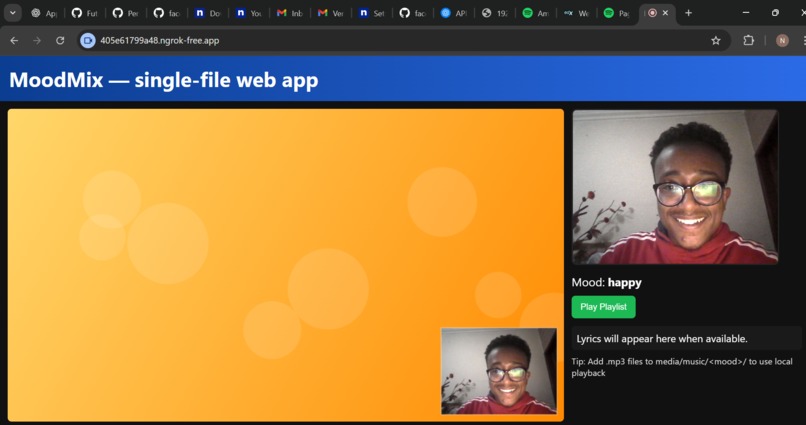Bookmark this page with star icon
Viewport: 806px width, 425px height.
click(x=716, y=41)
